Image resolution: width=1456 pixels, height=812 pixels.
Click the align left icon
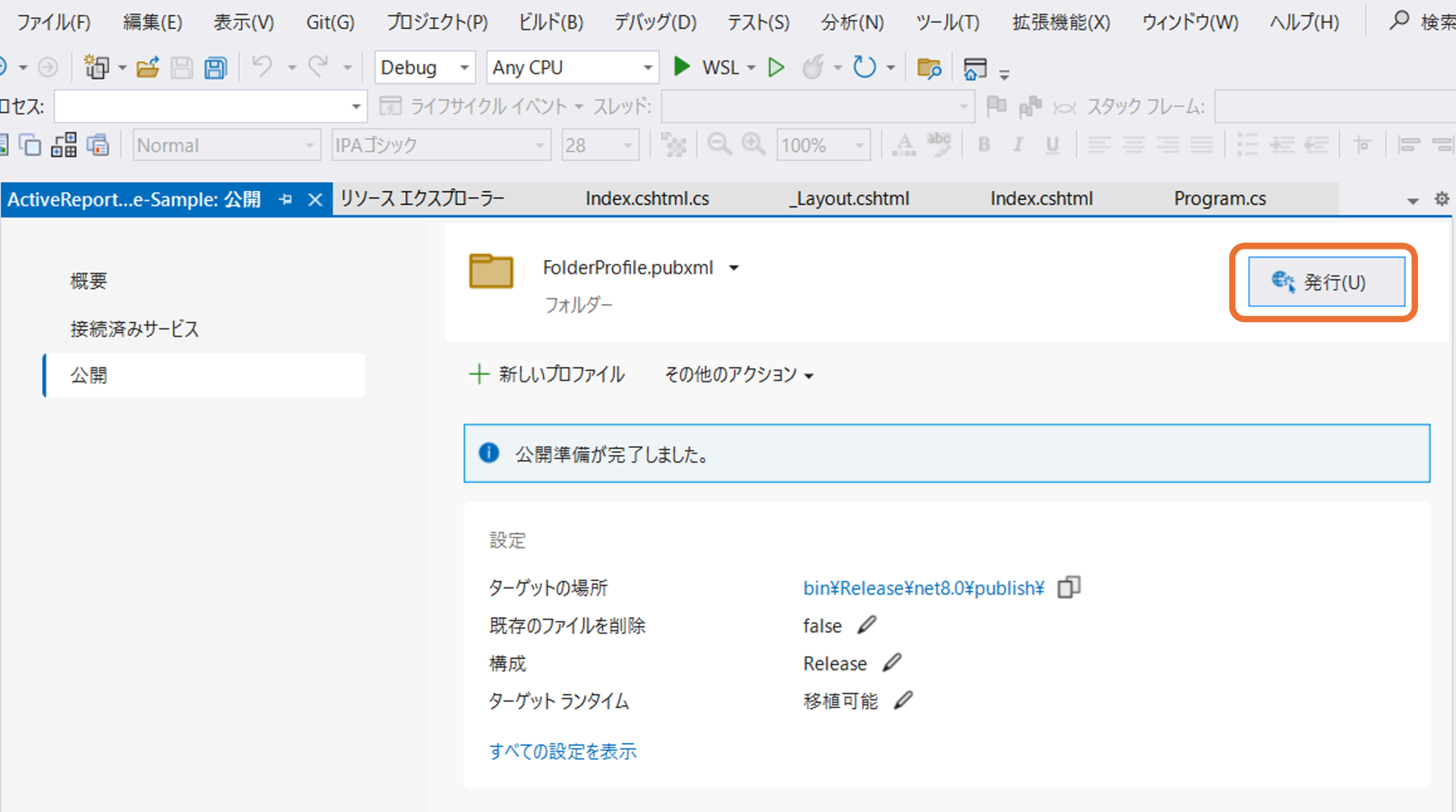point(1100,144)
